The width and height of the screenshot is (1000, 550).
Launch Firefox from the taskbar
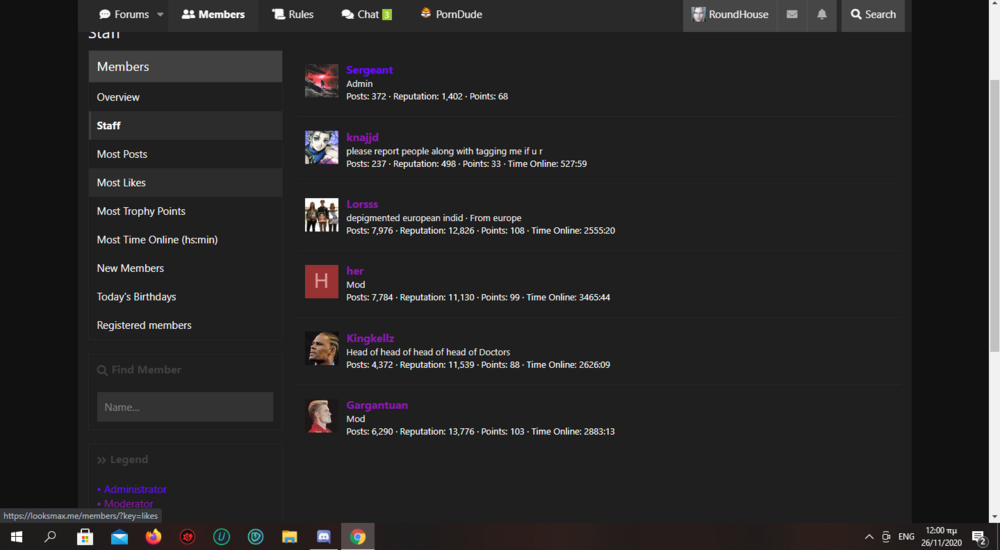(x=153, y=537)
